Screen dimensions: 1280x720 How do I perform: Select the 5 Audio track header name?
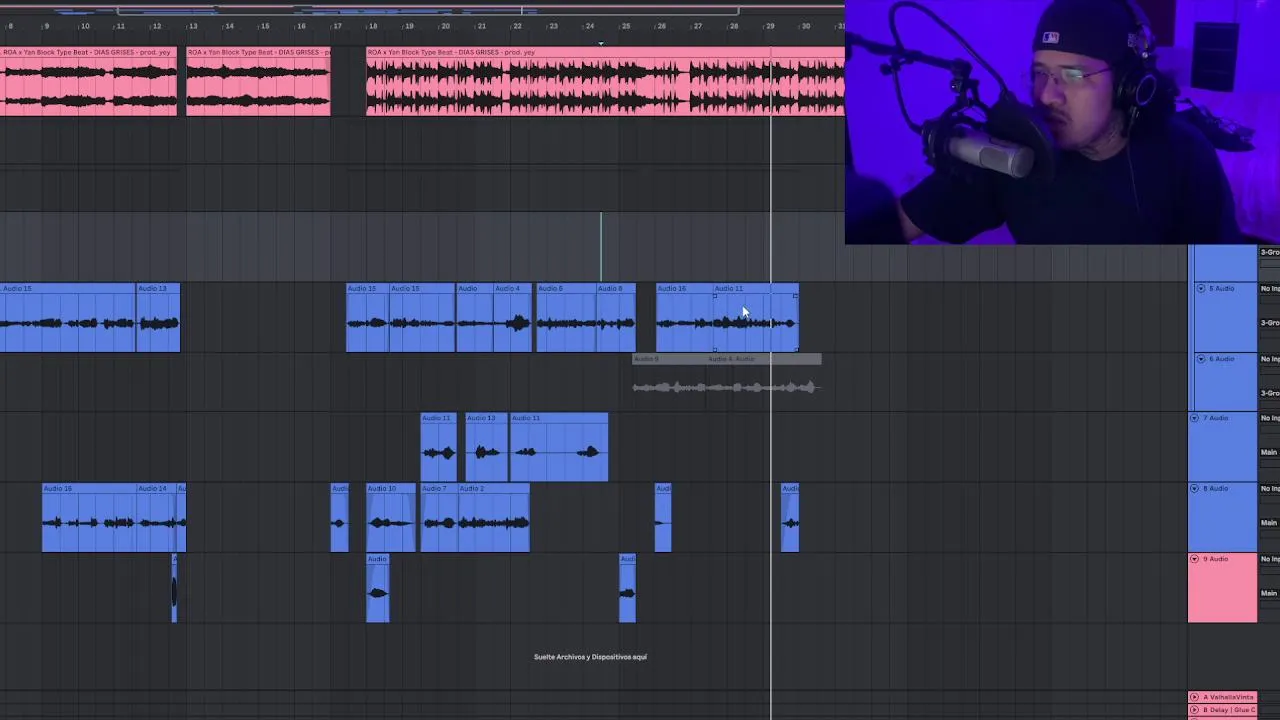click(1223, 288)
